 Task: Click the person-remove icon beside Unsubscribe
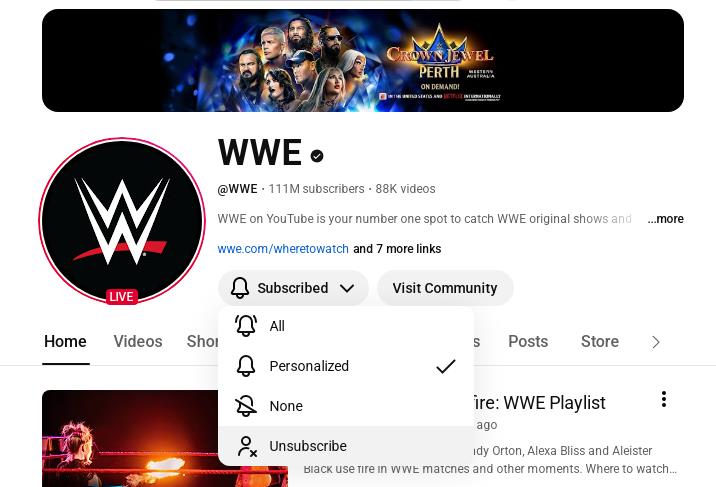pos(247,446)
